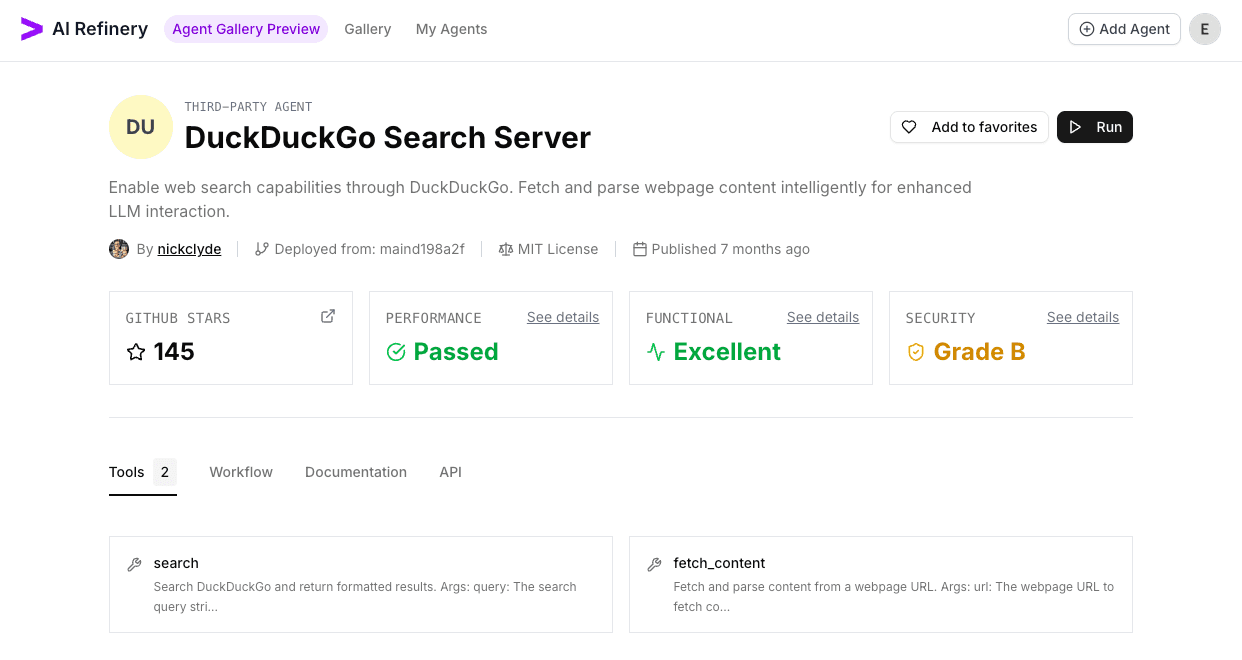Image resolution: width=1242 pixels, height=660 pixels.
Task: Run the DuckDuckGo Search Server agent
Action: point(1094,127)
